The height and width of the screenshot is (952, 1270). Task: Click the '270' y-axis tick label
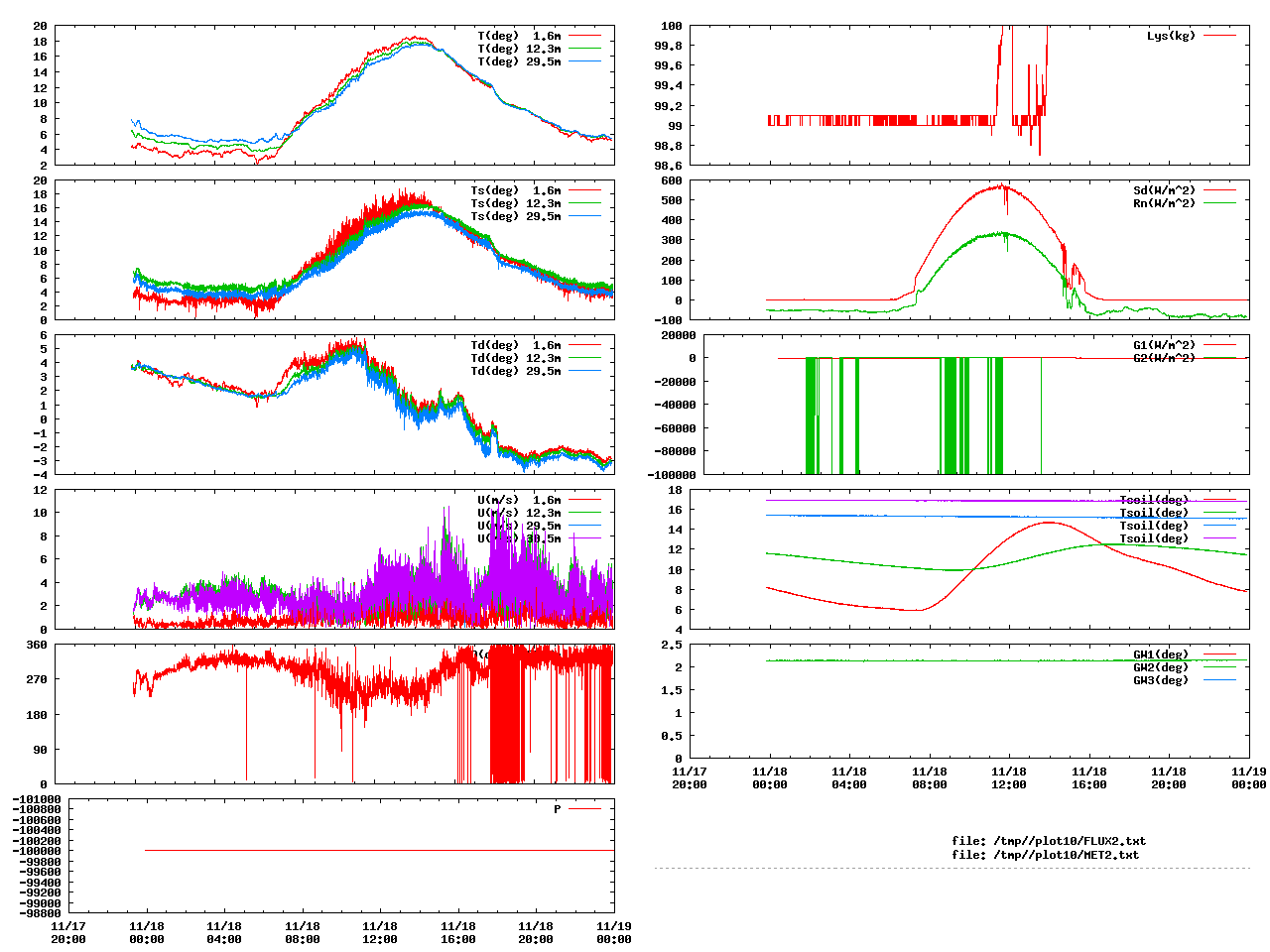click(37, 679)
